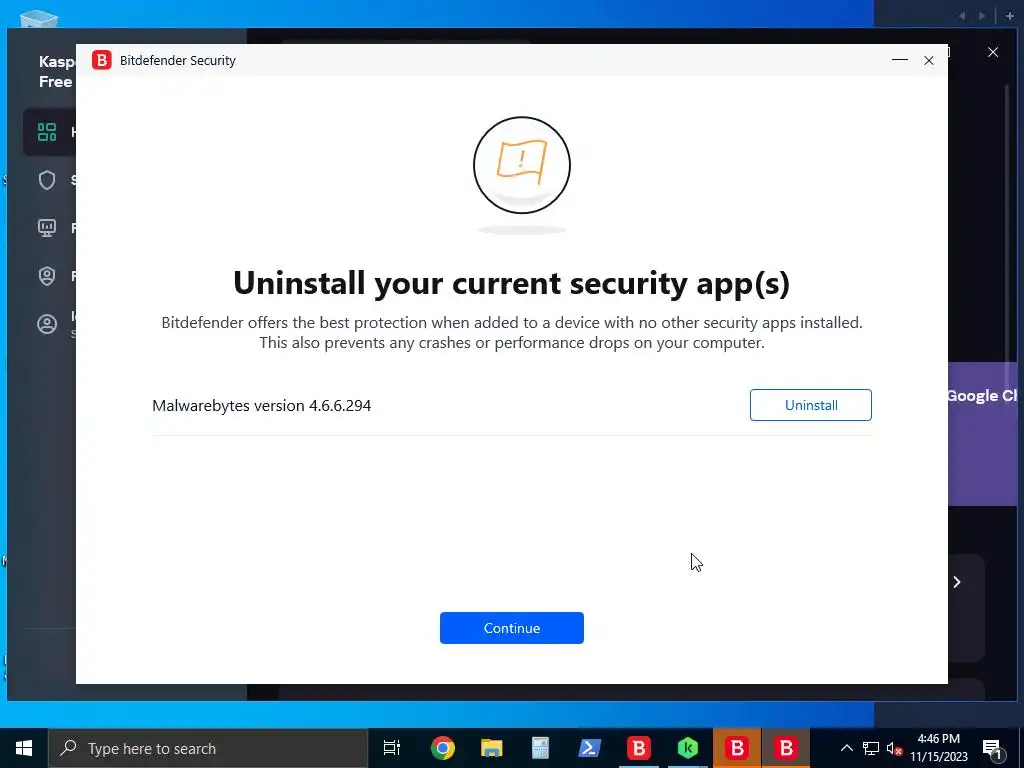Image resolution: width=1024 pixels, height=768 pixels.
Task: Click Uninstall for Malwarebytes version 4.6.6.294
Action: [810, 405]
